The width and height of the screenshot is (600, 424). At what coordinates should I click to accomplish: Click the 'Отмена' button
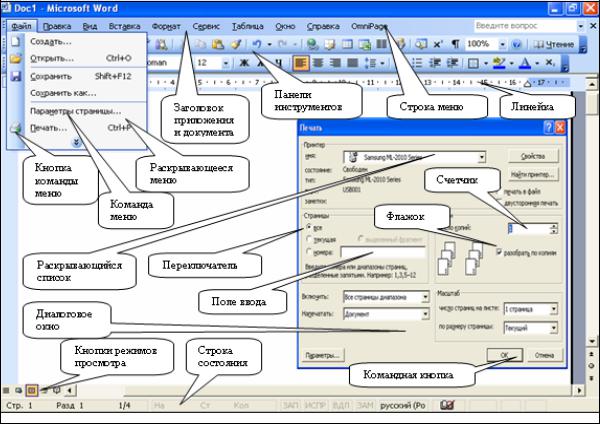coord(544,355)
